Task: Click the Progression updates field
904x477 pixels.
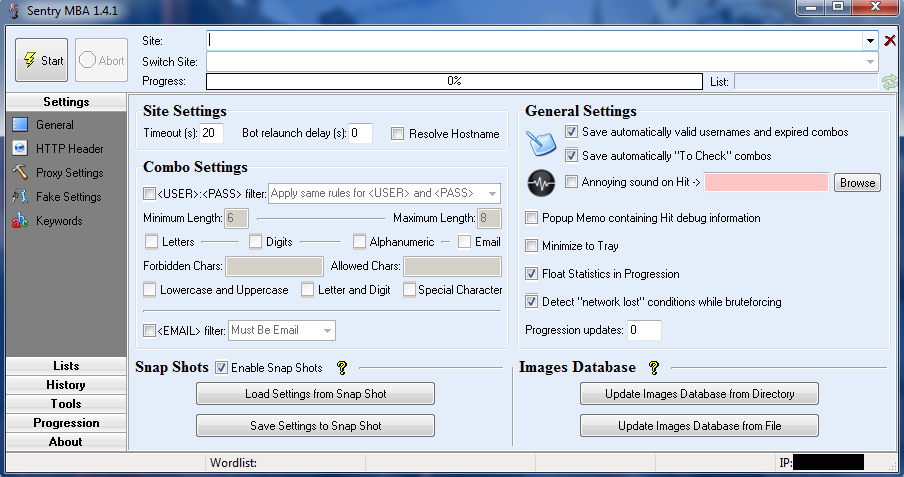Action: coord(644,330)
